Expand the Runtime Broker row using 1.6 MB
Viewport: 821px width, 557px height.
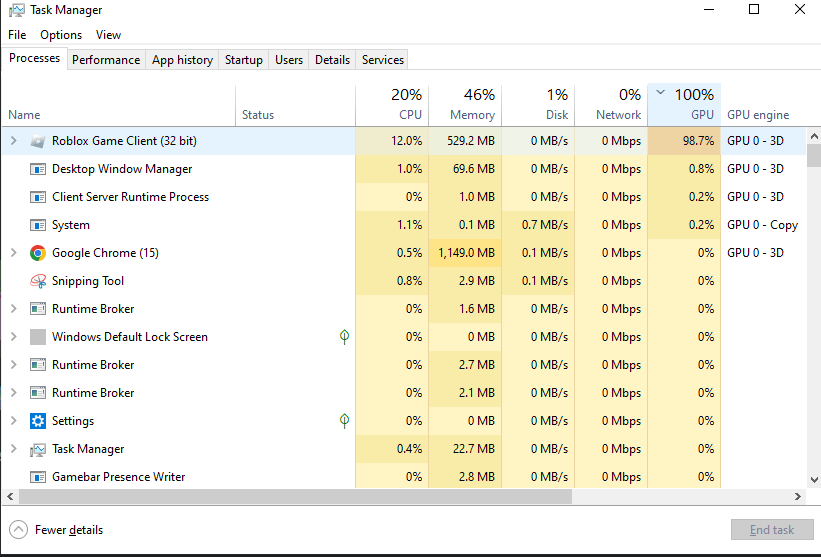14,309
